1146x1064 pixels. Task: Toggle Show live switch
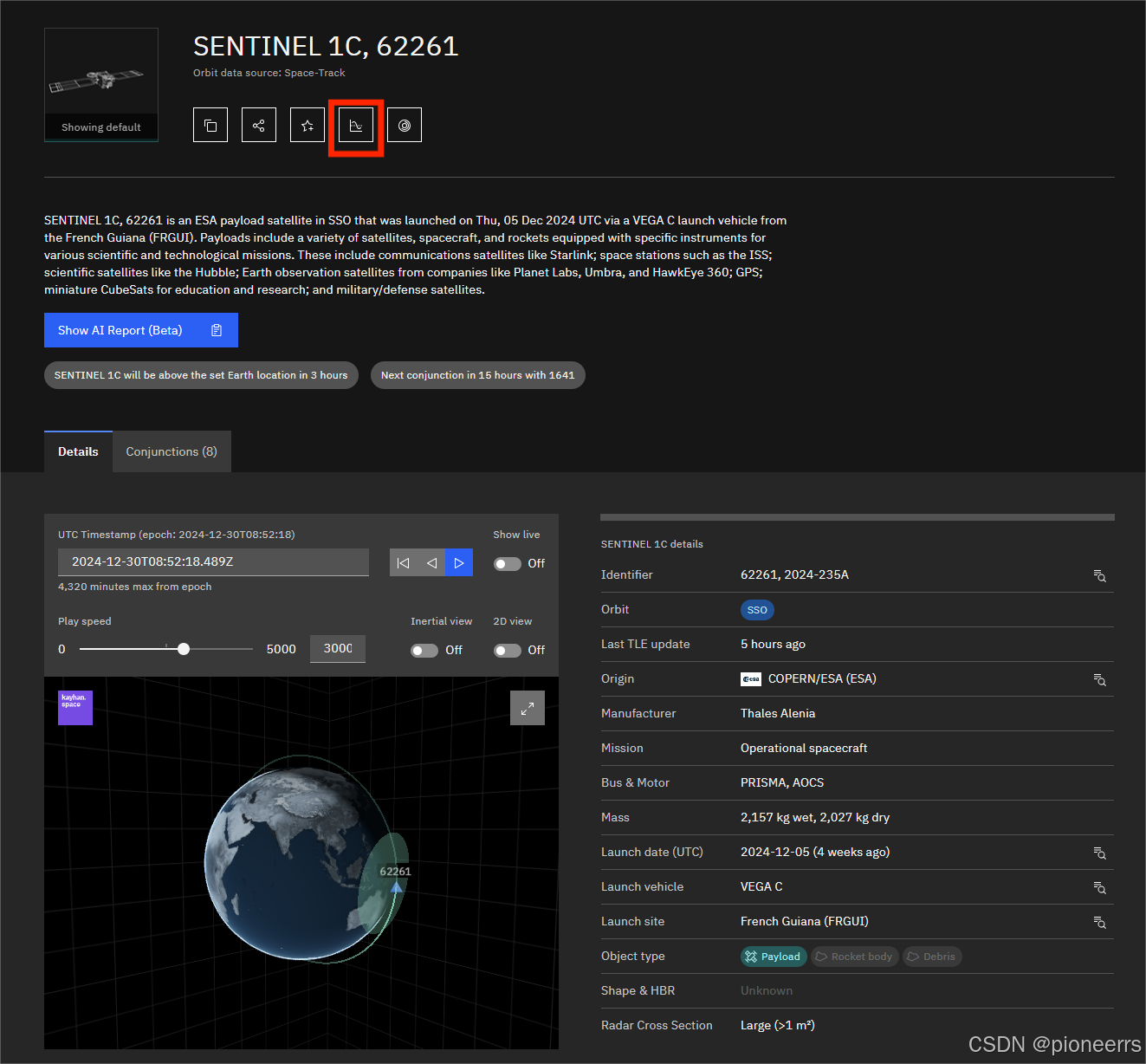tap(508, 564)
